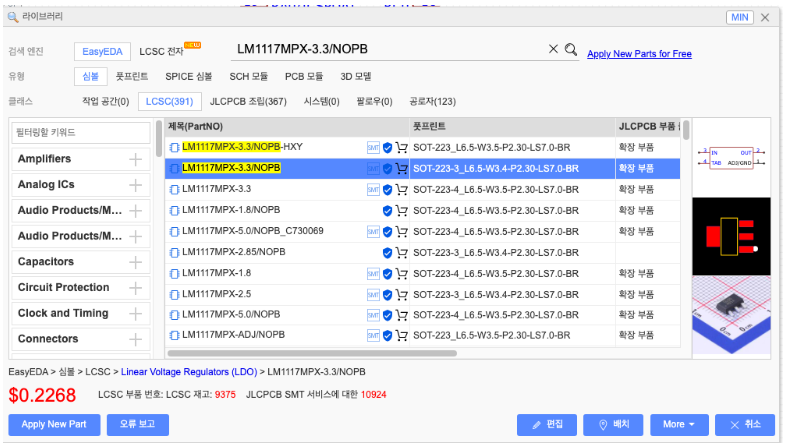Click the symbol icon beside LM1117MPX-1.8/NOPB
The image size is (792, 447).
(174, 211)
